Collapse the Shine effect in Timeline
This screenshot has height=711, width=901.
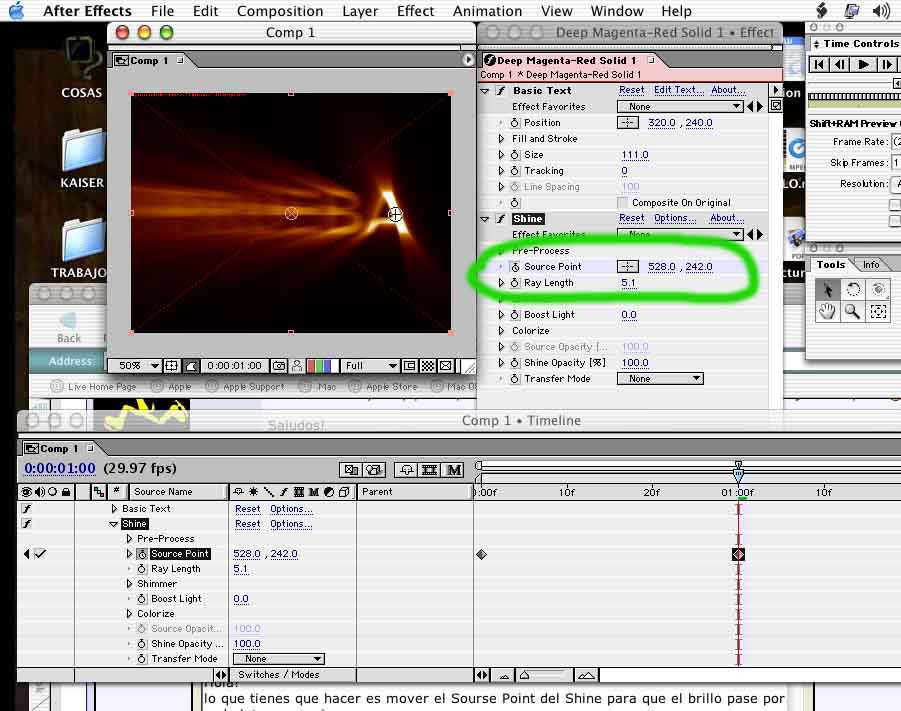click(113, 524)
